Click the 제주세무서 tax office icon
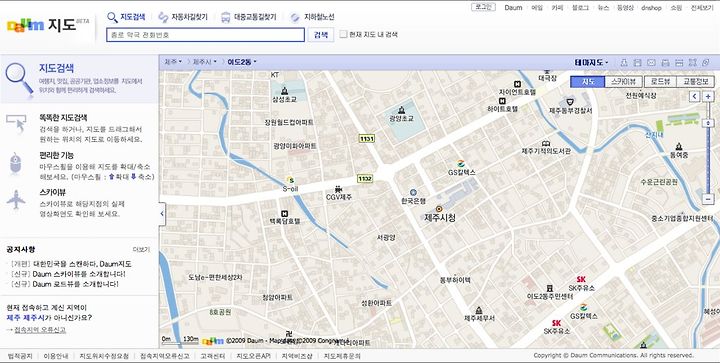 tap(479, 310)
